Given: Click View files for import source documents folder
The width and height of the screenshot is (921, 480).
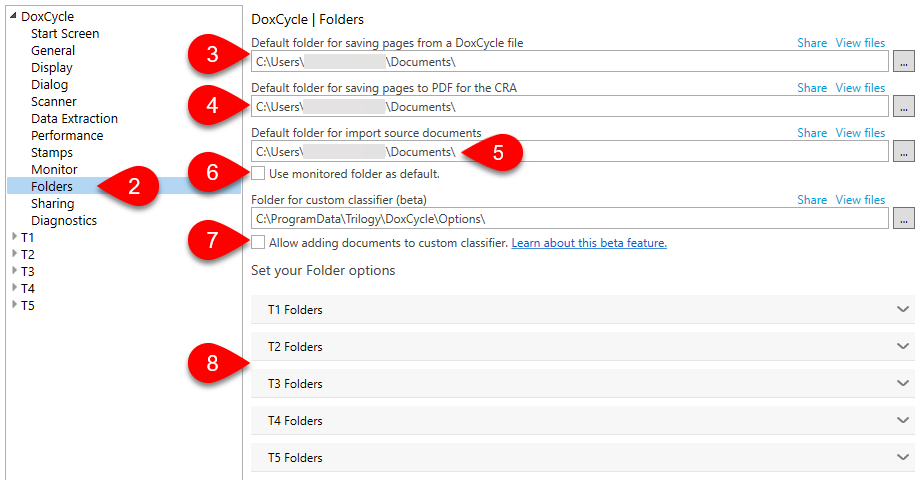Looking at the screenshot, I should click(x=860, y=133).
